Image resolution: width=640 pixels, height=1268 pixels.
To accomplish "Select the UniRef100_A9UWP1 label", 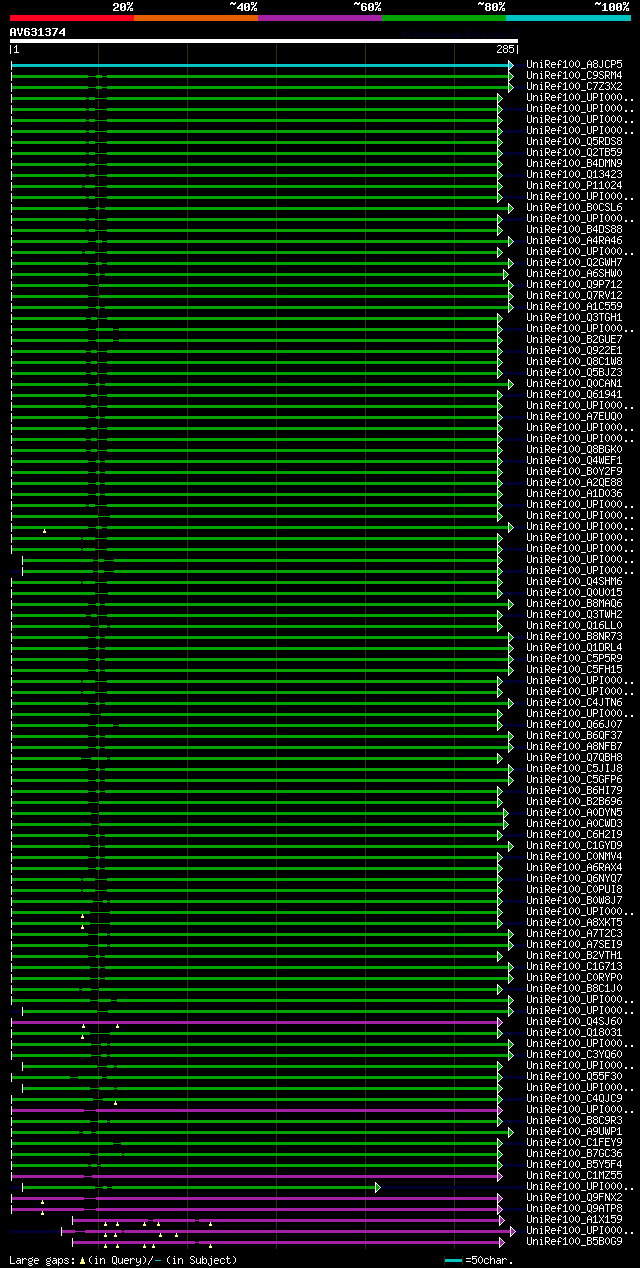I will tap(574, 1131).
